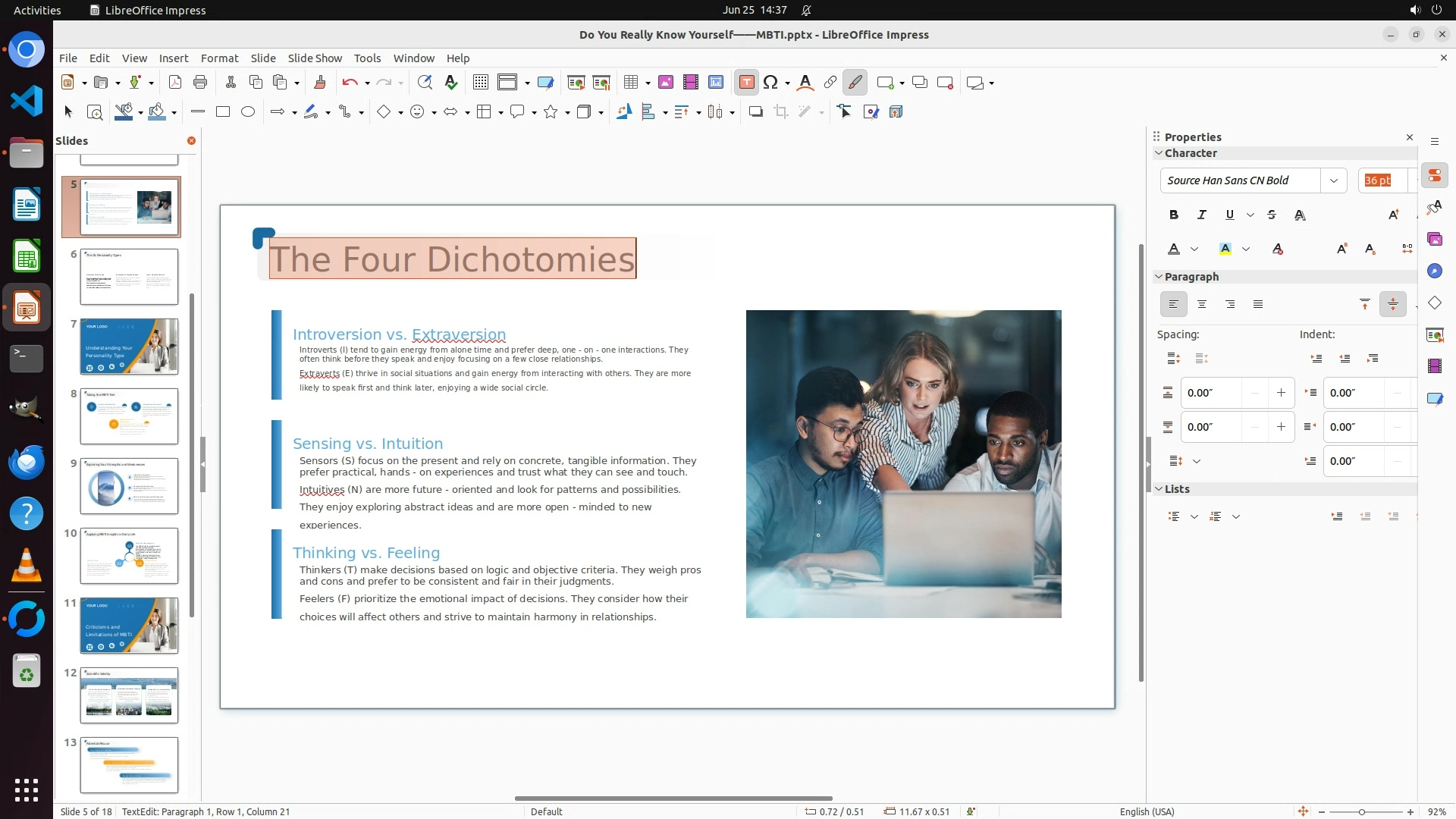Toggle Display Grid icon

(480, 83)
